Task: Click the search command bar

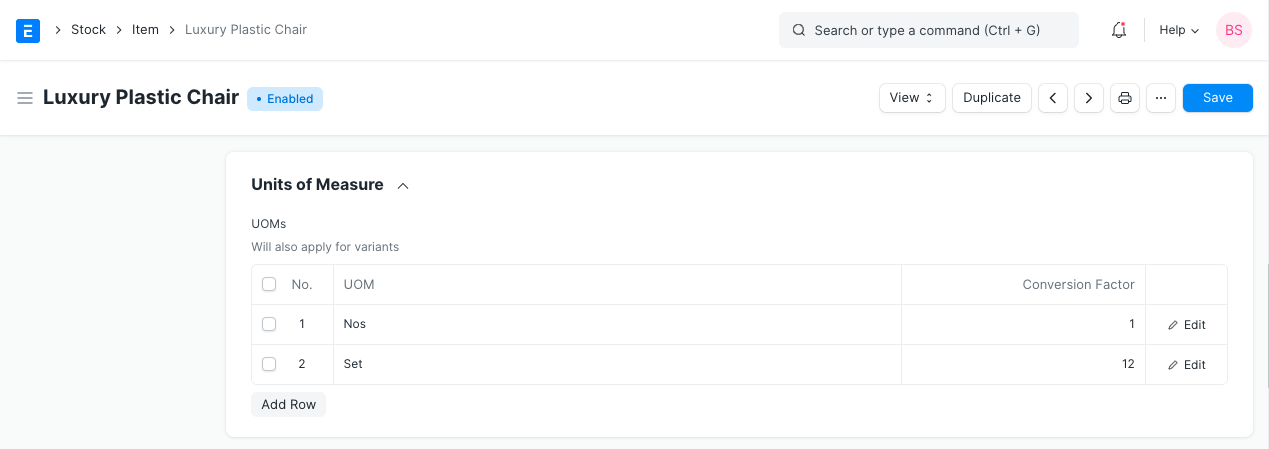Action: (x=928, y=30)
